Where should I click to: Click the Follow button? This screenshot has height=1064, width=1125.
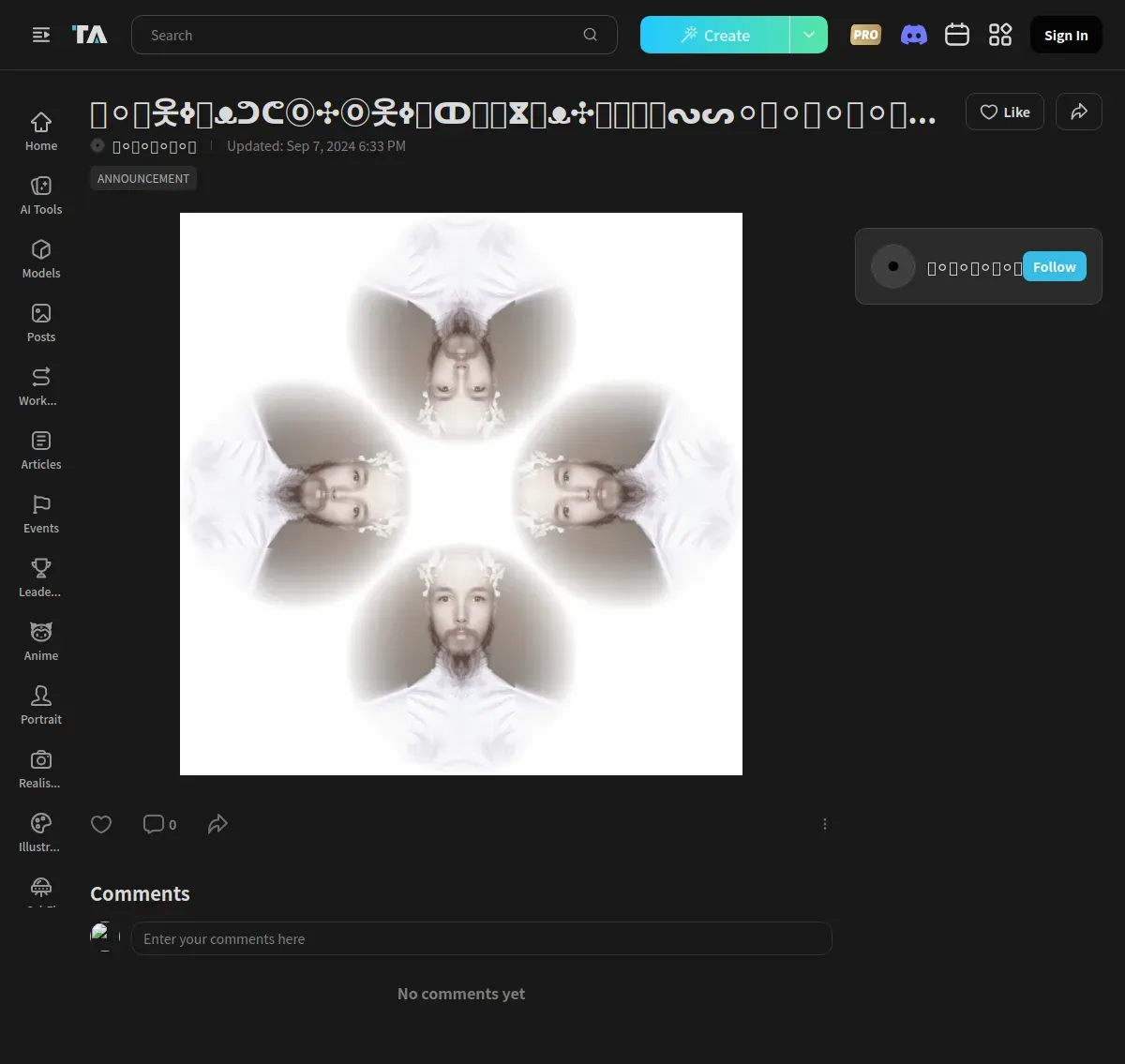(1055, 266)
